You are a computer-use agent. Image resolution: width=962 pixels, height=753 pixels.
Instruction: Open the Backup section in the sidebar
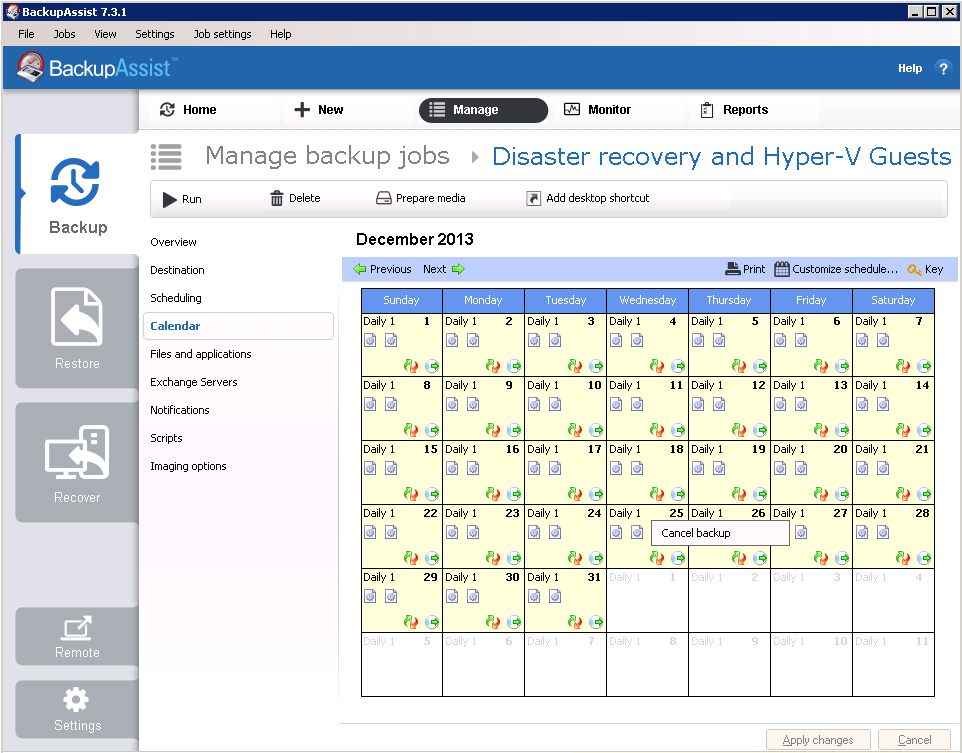(78, 194)
